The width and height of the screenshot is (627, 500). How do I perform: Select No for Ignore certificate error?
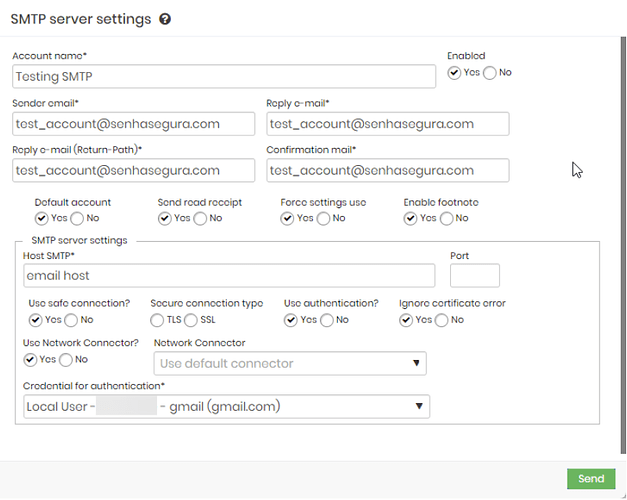tap(441, 320)
